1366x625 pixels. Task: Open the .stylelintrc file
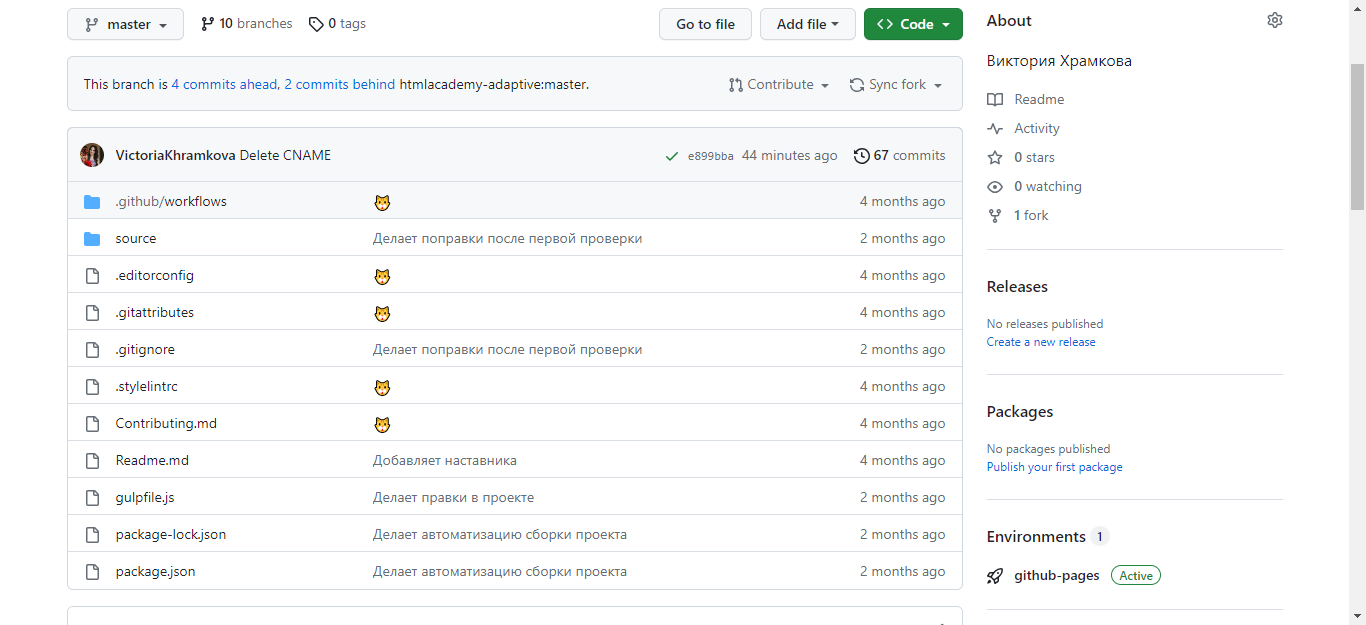click(147, 386)
